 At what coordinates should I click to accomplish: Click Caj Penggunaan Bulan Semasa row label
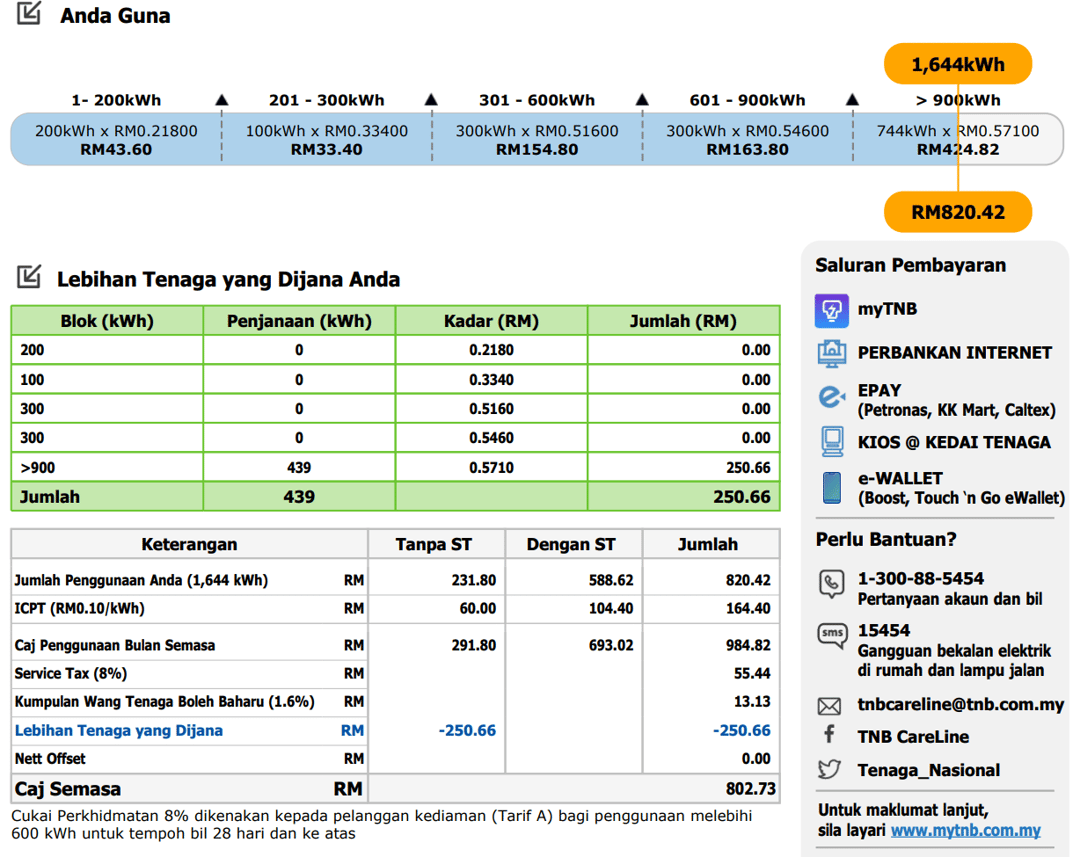[115, 646]
